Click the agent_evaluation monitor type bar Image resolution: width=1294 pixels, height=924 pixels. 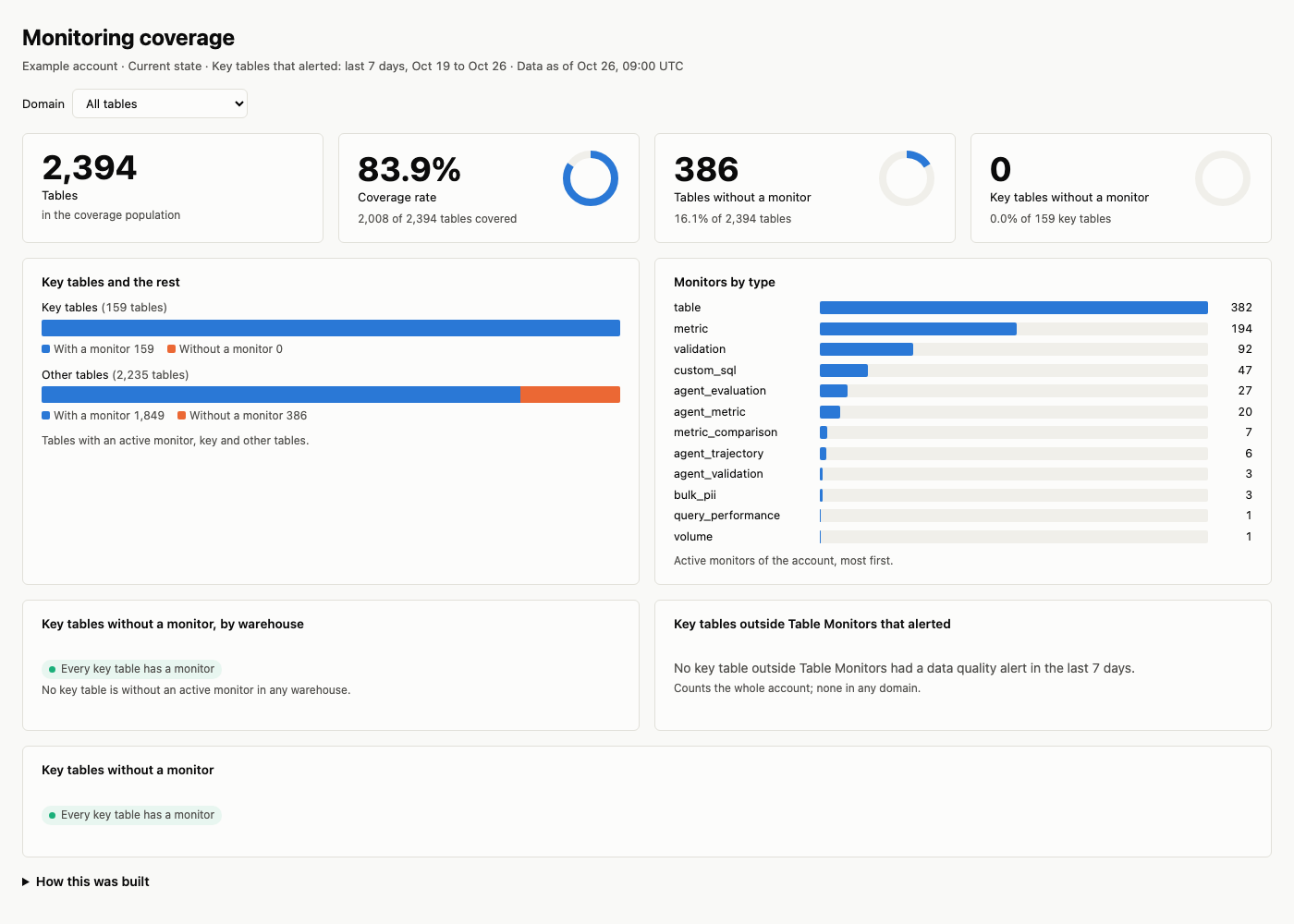(834, 391)
